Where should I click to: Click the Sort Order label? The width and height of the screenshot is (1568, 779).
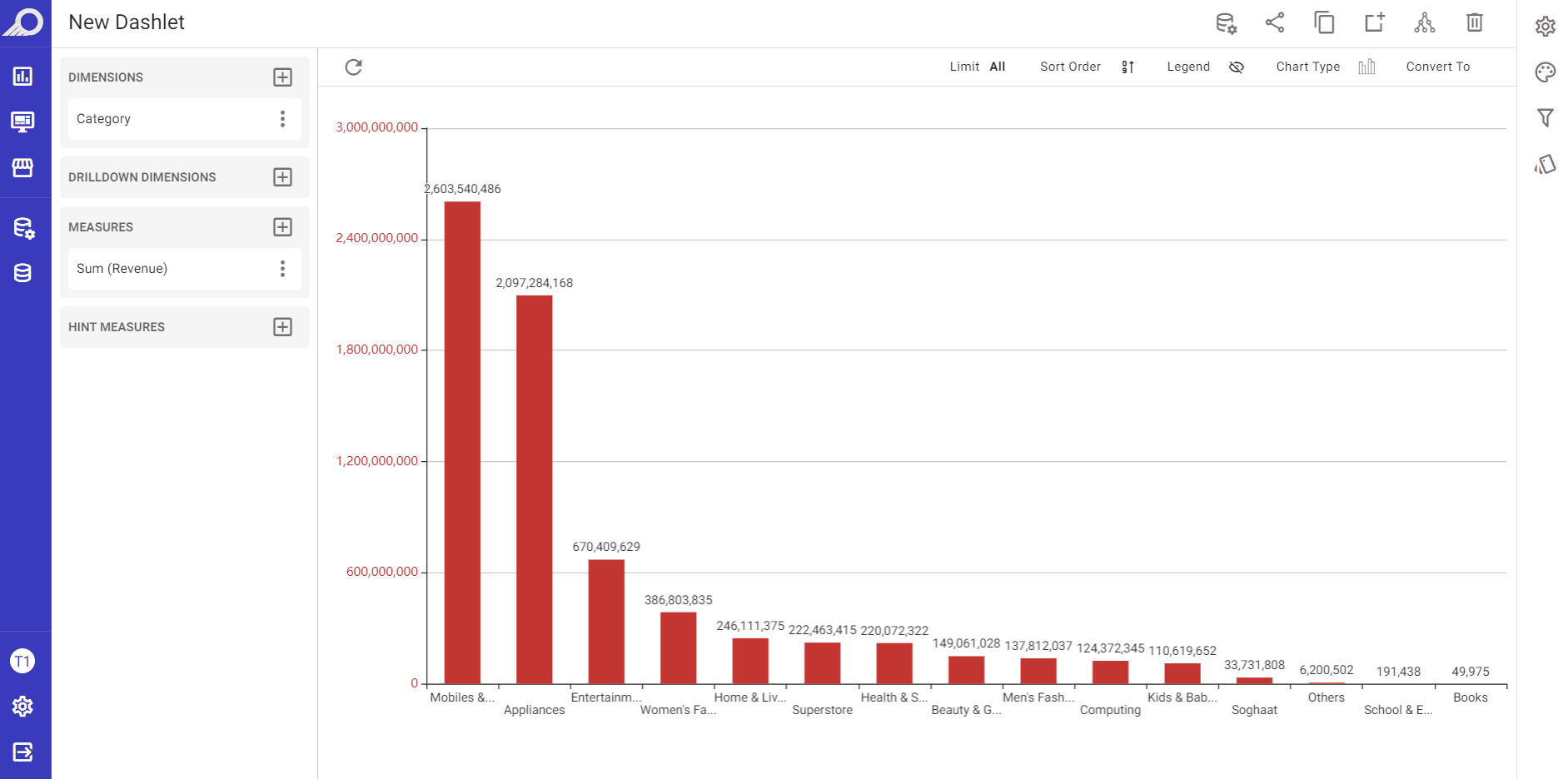[x=1070, y=67]
